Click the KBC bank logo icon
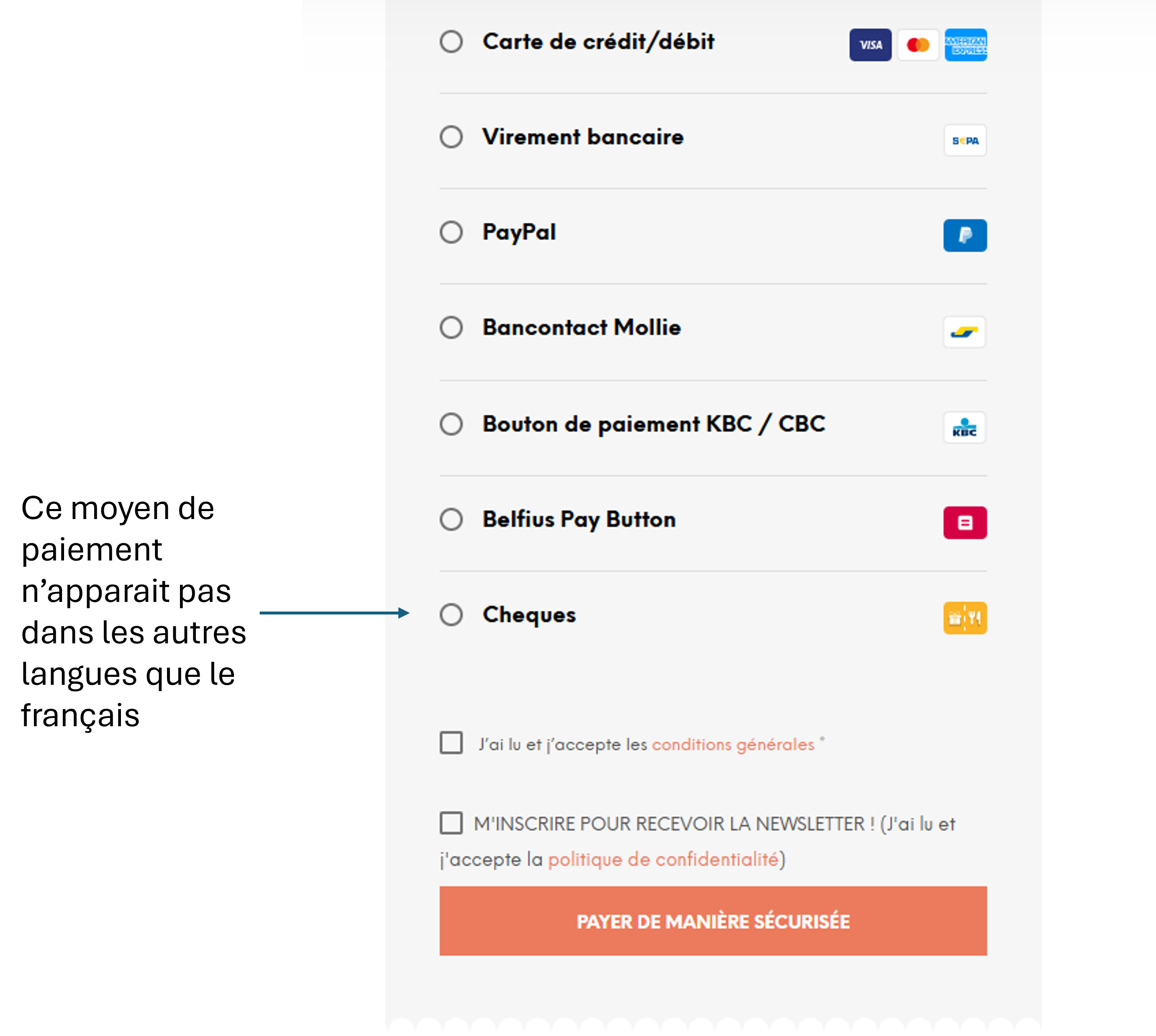The image size is (1156, 1036). pyautogui.click(x=964, y=427)
